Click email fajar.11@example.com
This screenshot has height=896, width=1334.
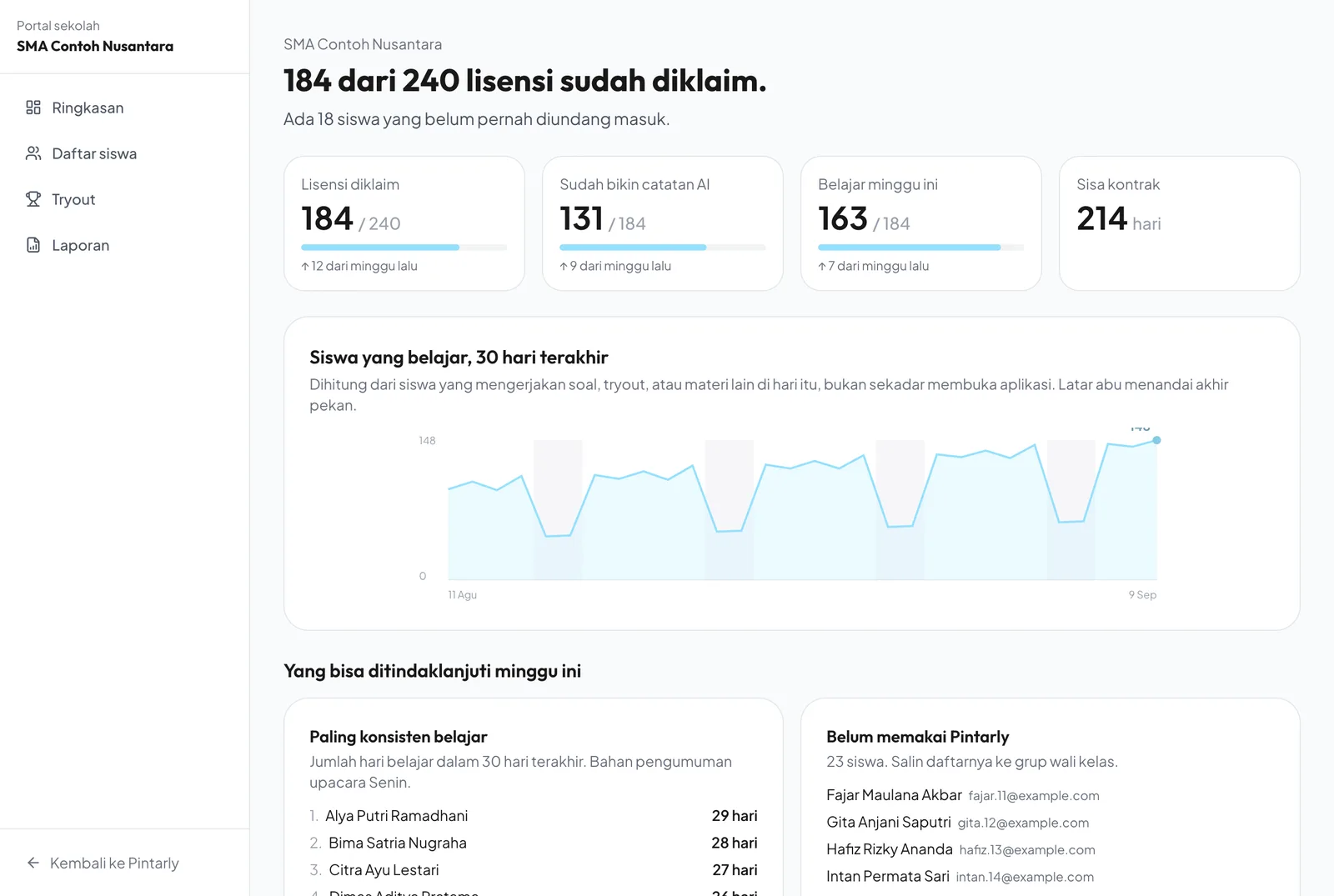1034,796
